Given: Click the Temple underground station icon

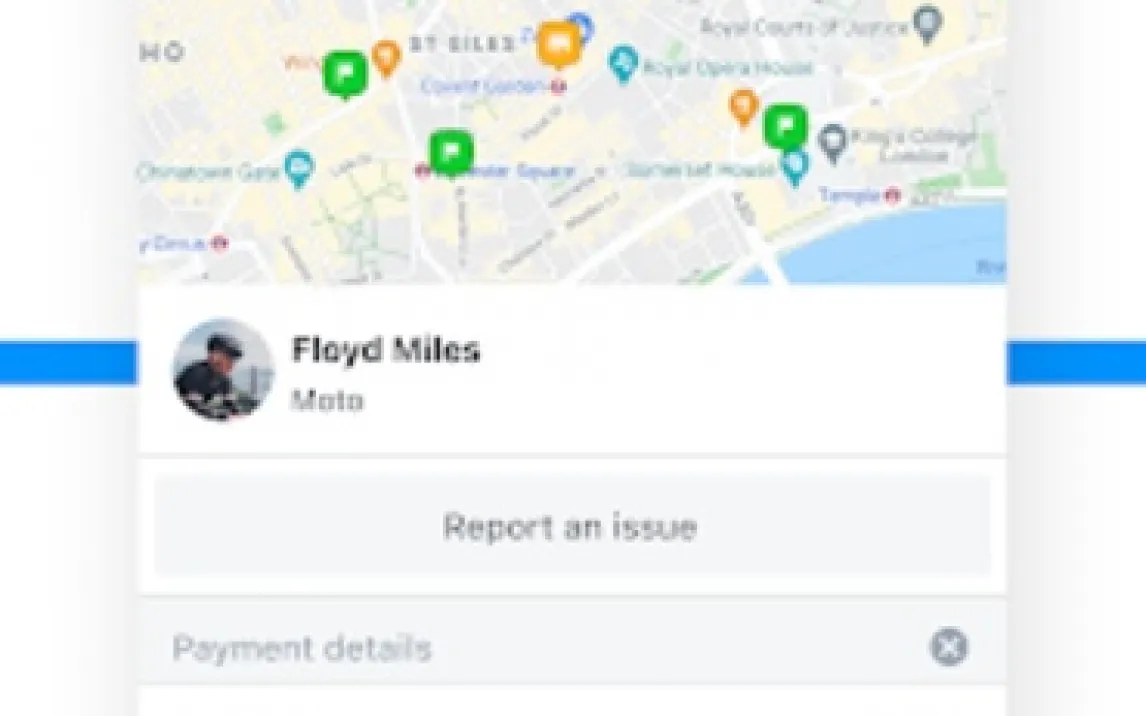Looking at the screenshot, I should [x=892, y=195].
